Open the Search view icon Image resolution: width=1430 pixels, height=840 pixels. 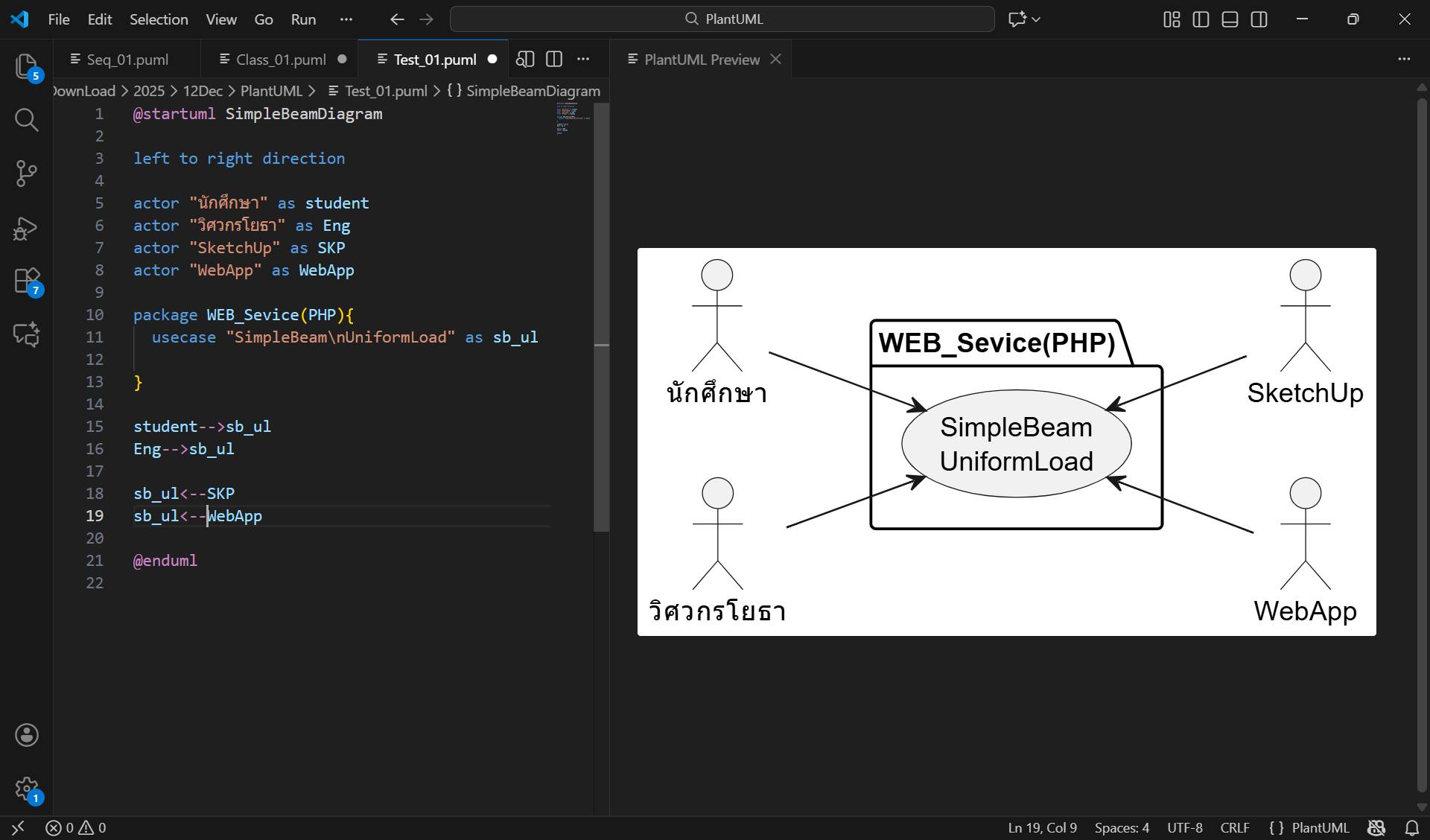[x=27, y=119]
